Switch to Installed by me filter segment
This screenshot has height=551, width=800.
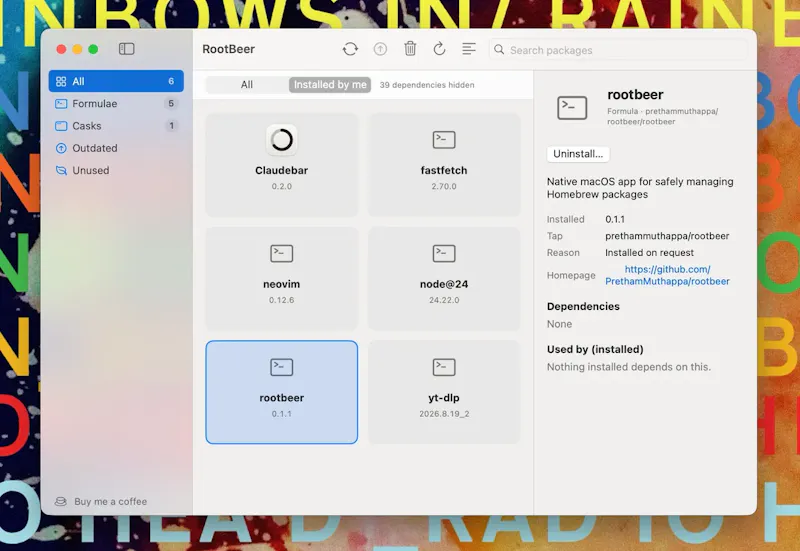tap(330, 85)
